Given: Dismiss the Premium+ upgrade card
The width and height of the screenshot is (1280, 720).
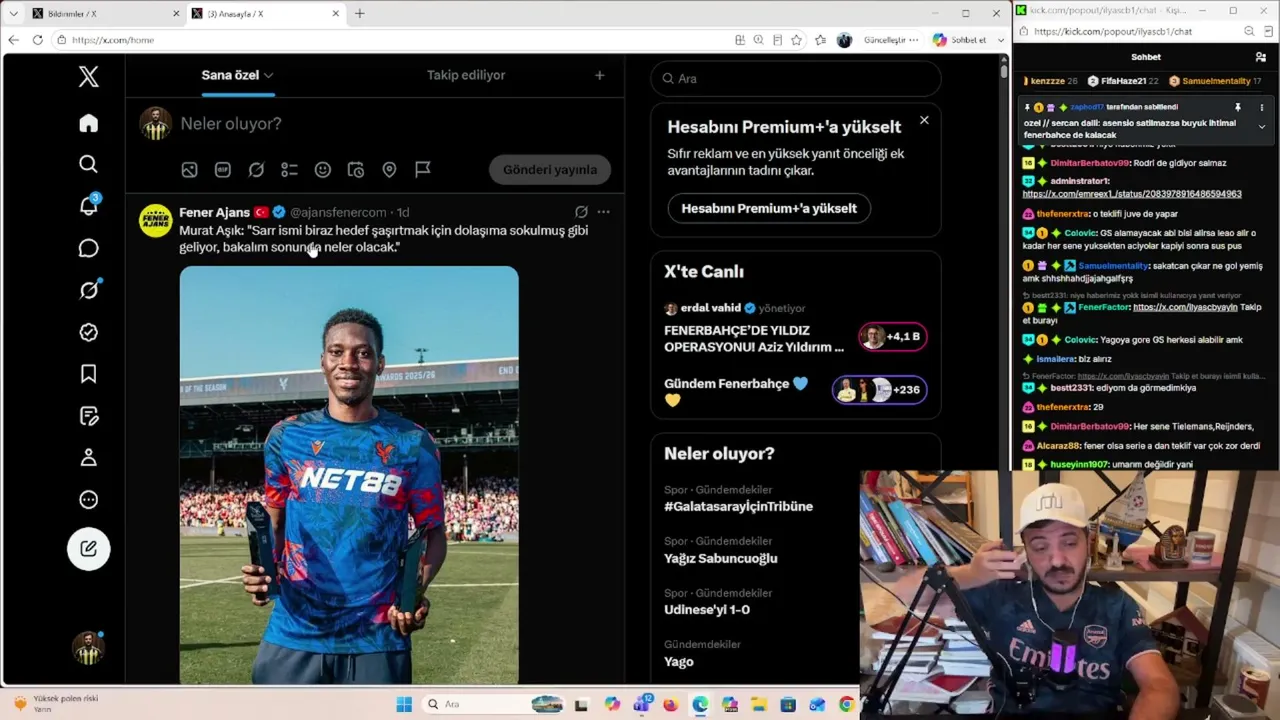Looking at the screenshot, I should click(x=924, y=120).
